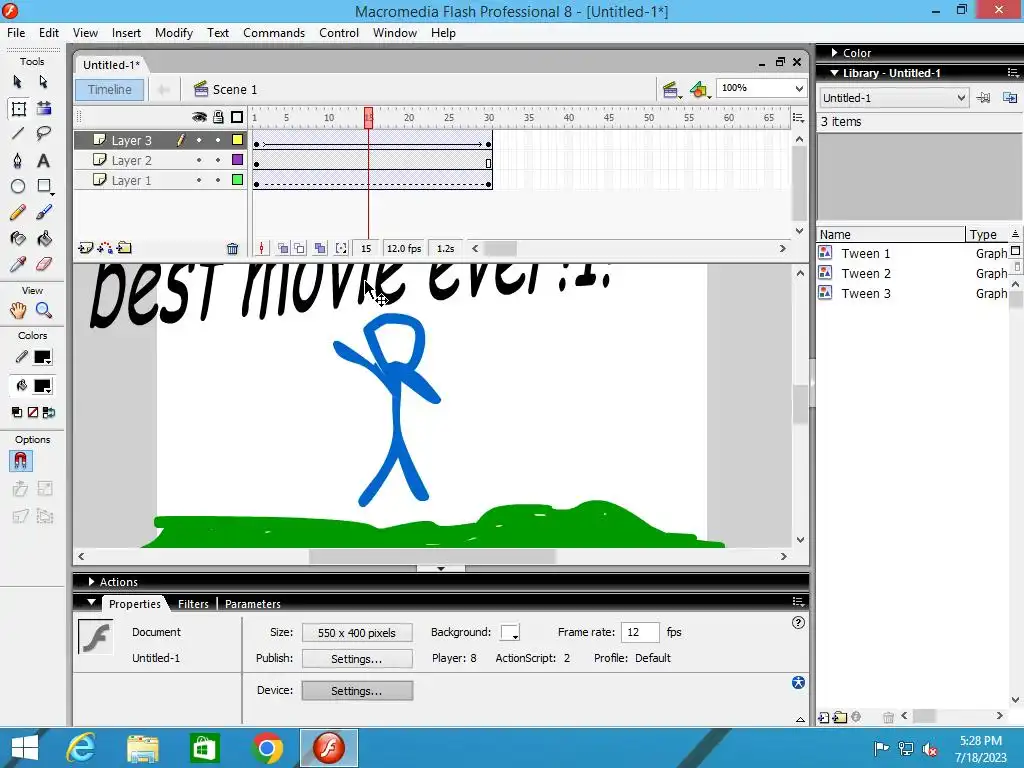The width and height of the screenshot is (1024, 768).
Task: Select the Hand tool
Action: [x=18, y=310]
